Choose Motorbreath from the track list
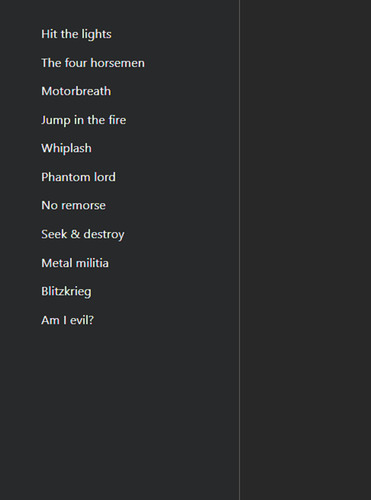 (x=76, y=91)
